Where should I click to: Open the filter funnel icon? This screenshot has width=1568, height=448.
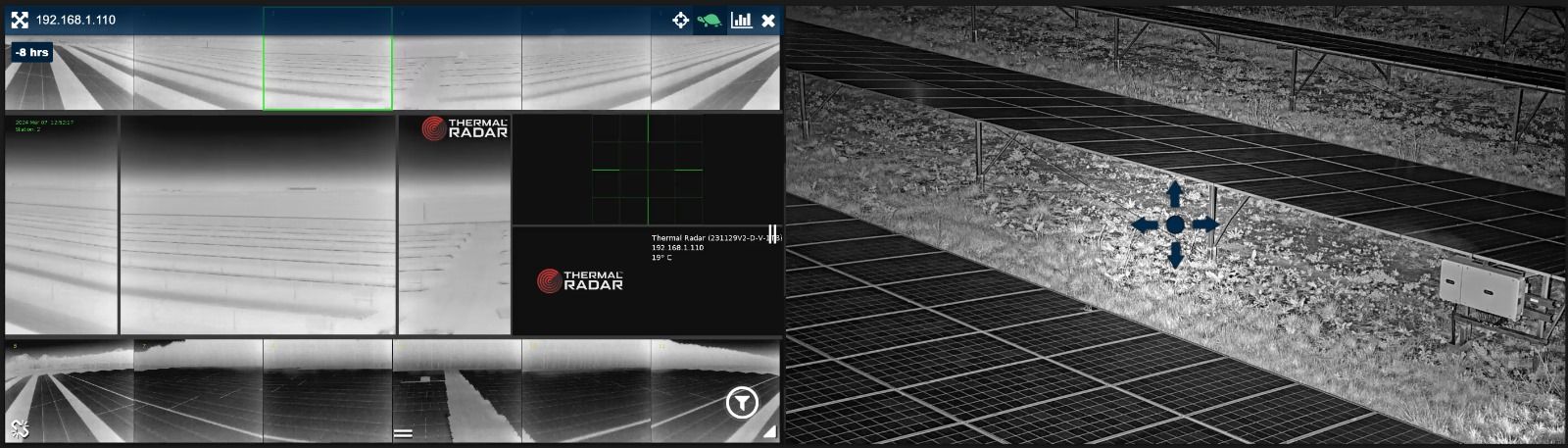[743, 403]
